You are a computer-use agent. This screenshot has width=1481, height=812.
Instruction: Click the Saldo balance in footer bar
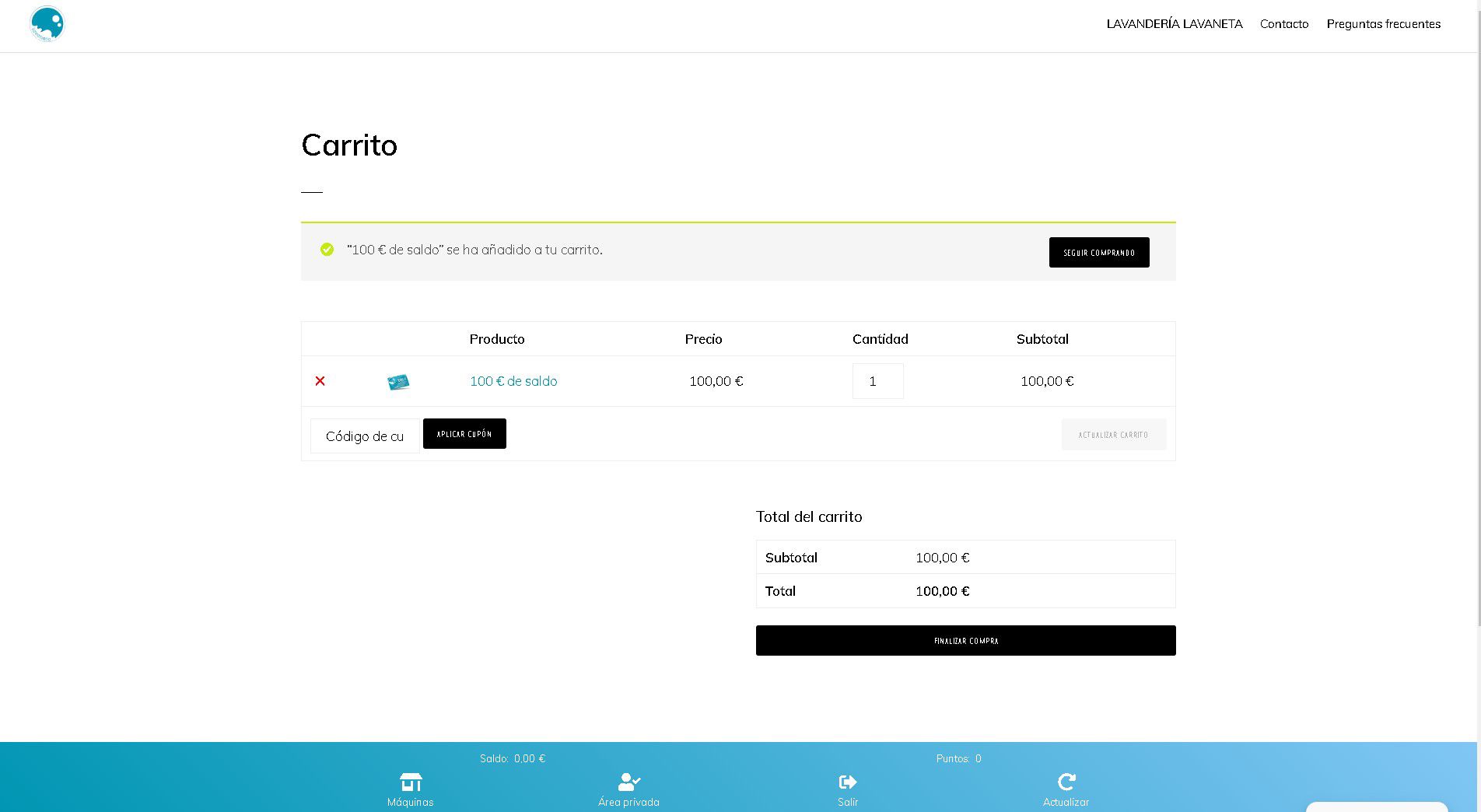[x=512, y=758]
